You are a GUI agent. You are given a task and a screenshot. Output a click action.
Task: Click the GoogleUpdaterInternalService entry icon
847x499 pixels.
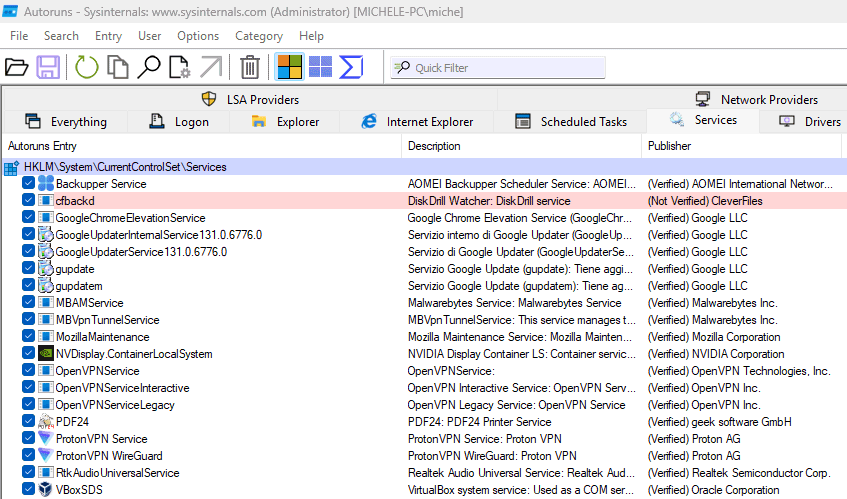click(x=46, y=235)
